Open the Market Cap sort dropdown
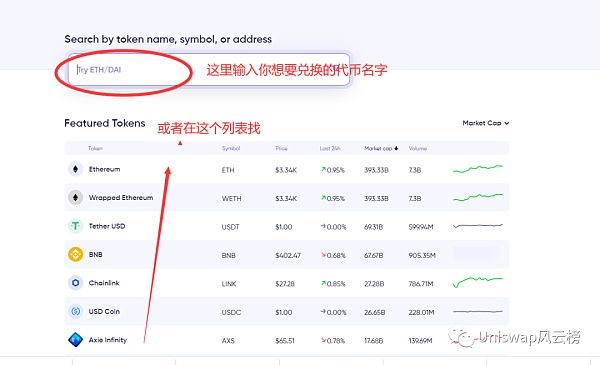 coord(486,123)
